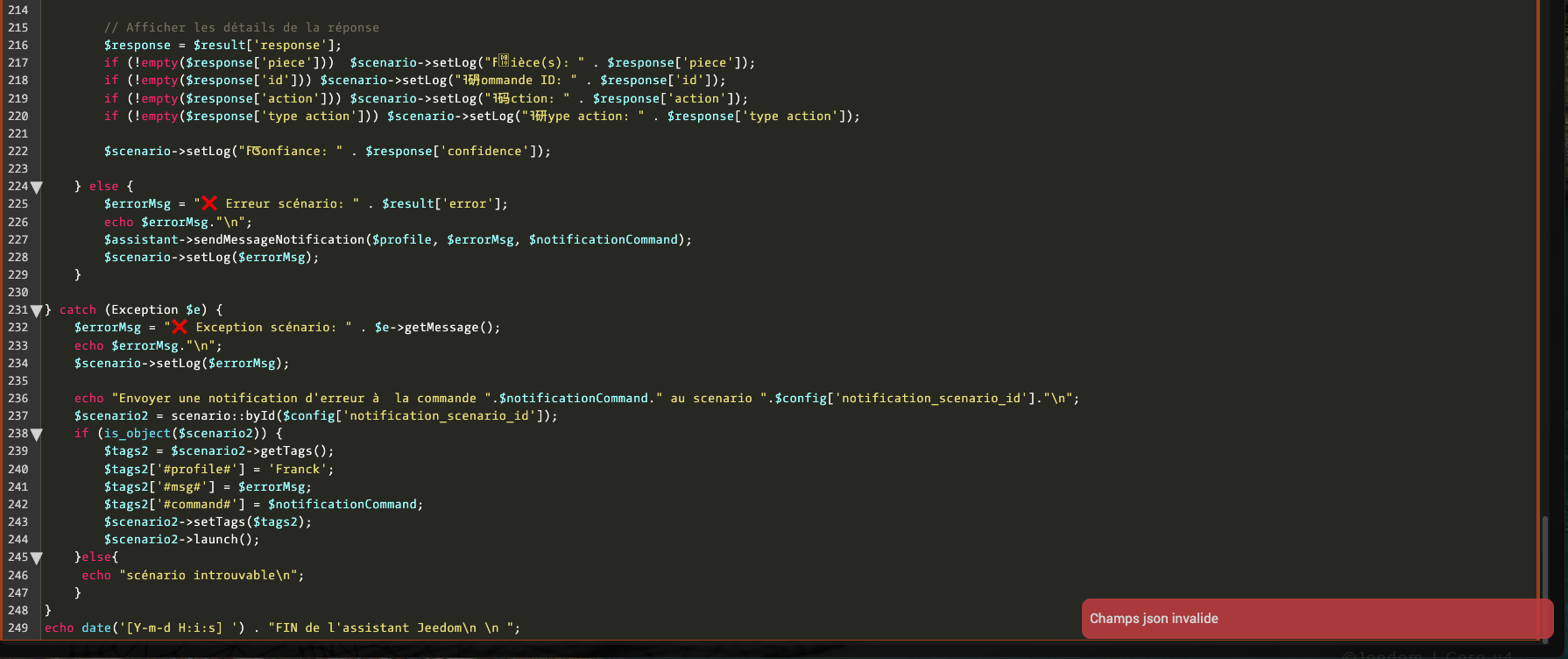
Task: Click "echo $errorMsg."\n";" on line 226
Action: tap(178, 222)
